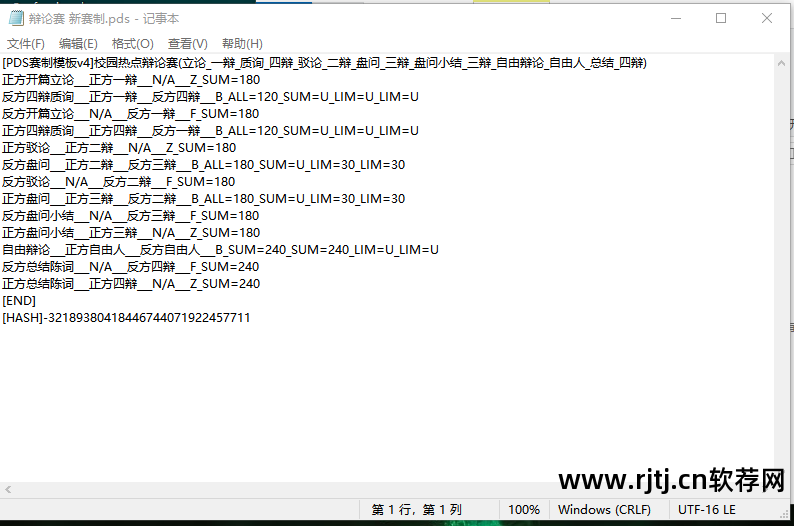Open the 帮助(H) menu
Image resolution: width=794 pixels, height=526 pixels.
[242, 44]
